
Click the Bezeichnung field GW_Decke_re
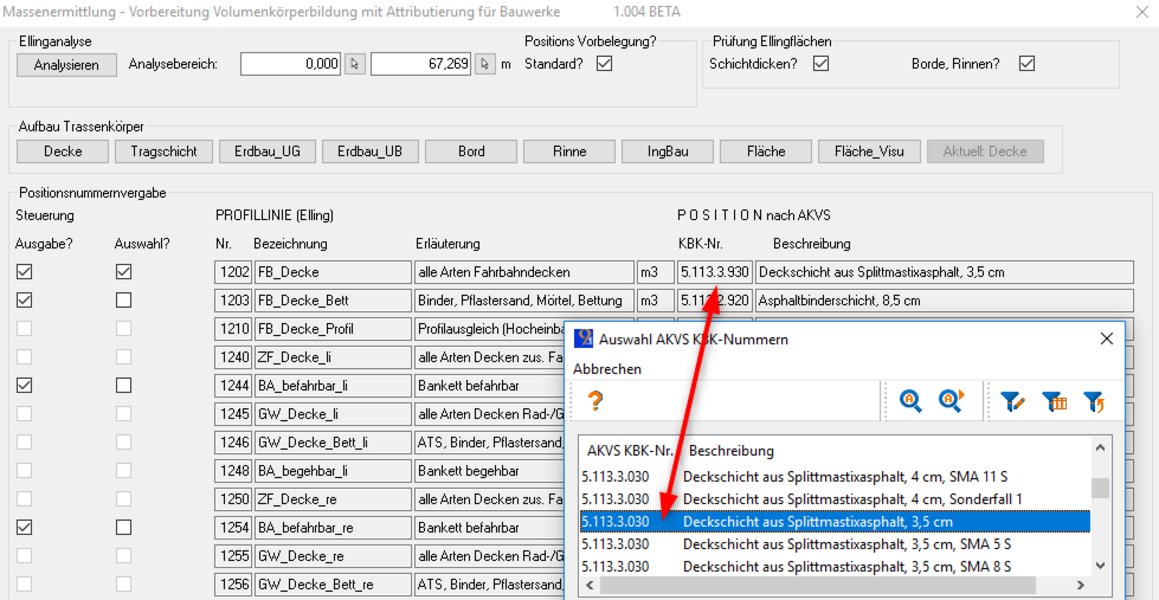[333, 556]
